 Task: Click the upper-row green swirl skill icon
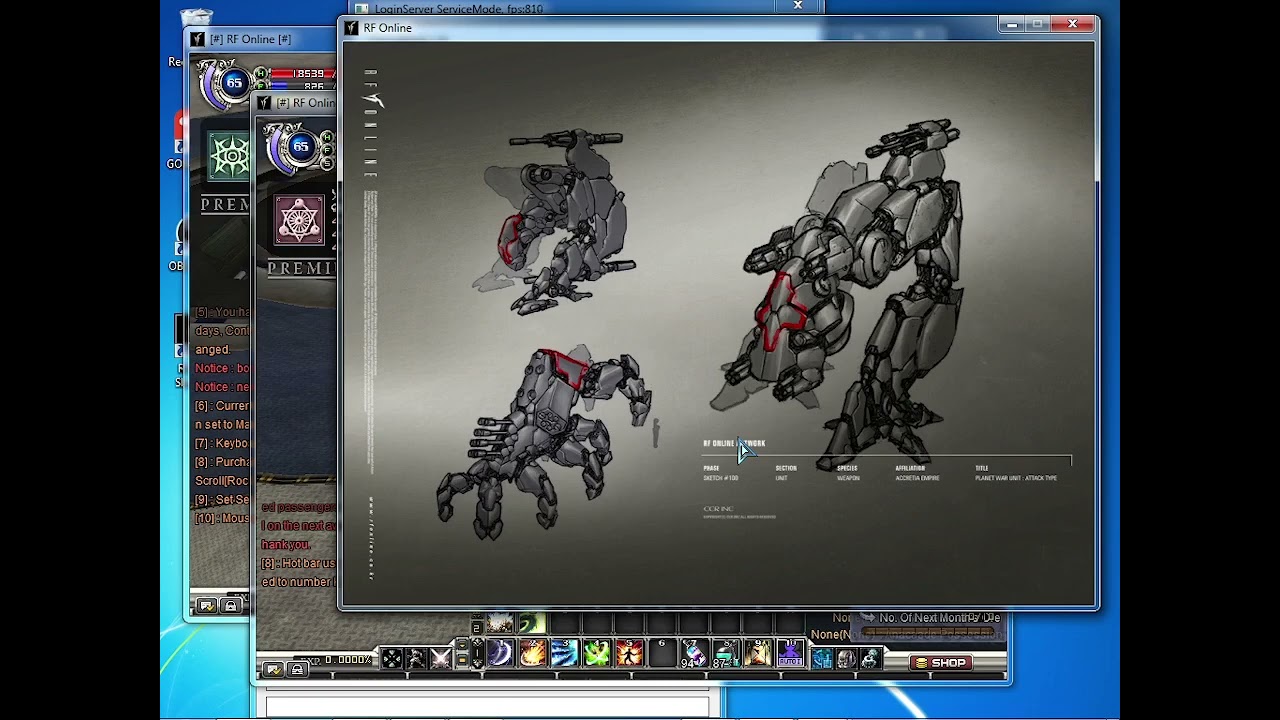point(531,624)
